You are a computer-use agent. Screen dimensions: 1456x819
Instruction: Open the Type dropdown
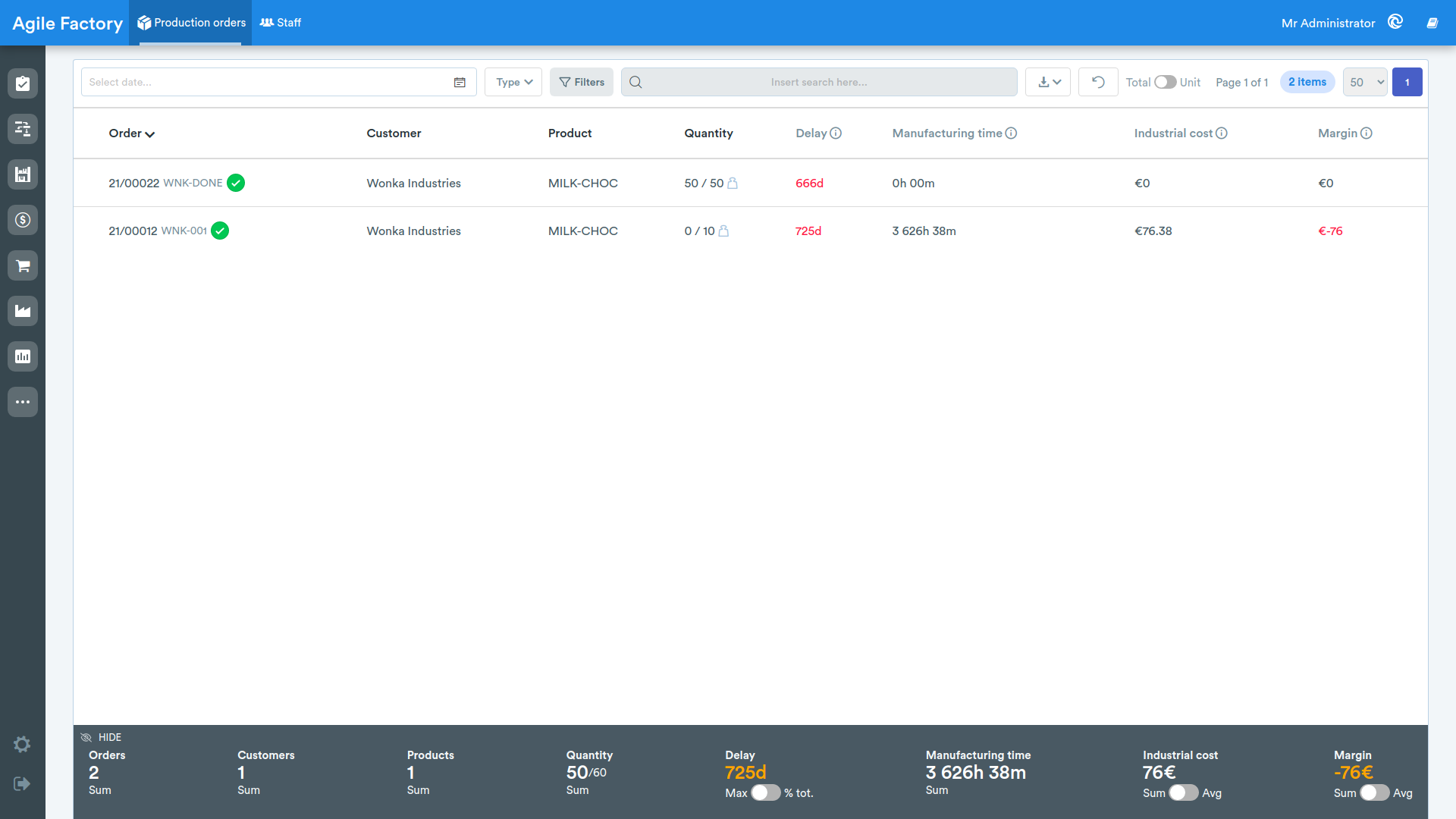tap(513, 82)
